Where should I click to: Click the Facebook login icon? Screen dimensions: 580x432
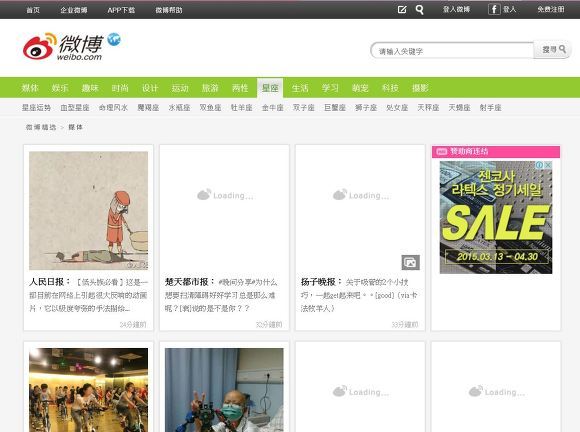coord(494,9)
